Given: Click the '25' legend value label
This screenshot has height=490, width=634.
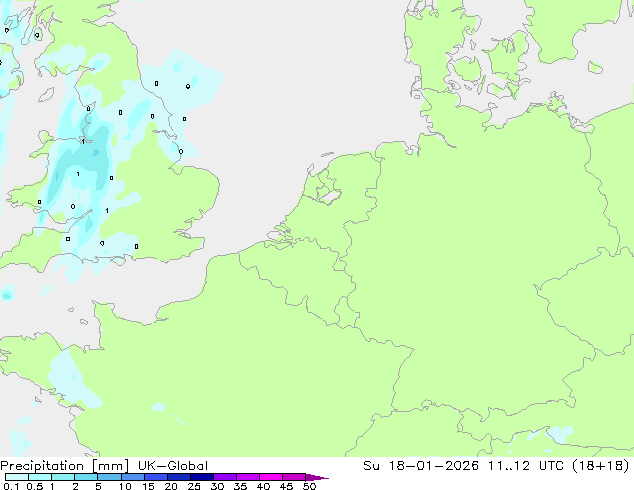Looking at the screenshot, I should [194, 486].
